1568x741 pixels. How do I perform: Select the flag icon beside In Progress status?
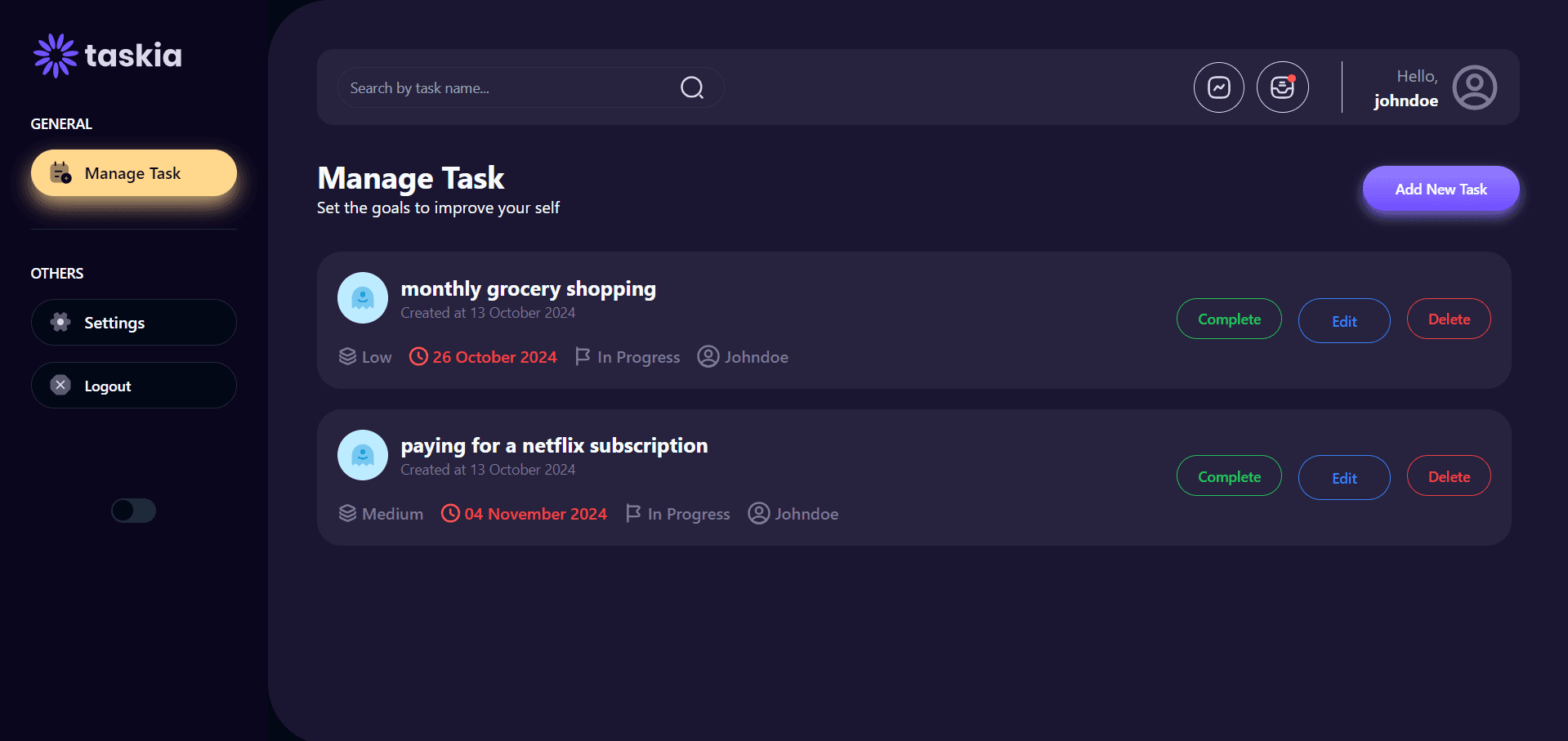point(582,356)
